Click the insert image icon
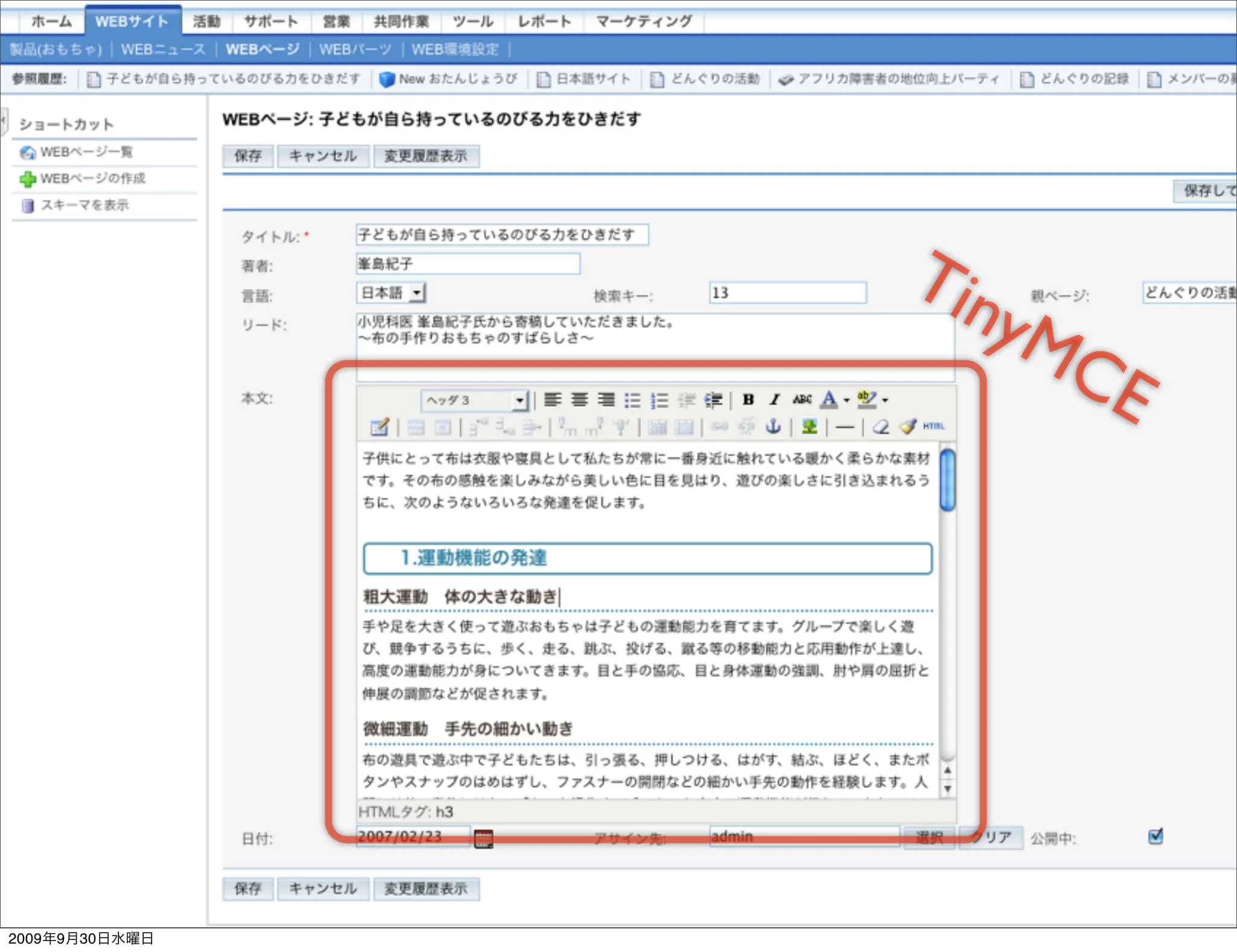 (809, 427)
